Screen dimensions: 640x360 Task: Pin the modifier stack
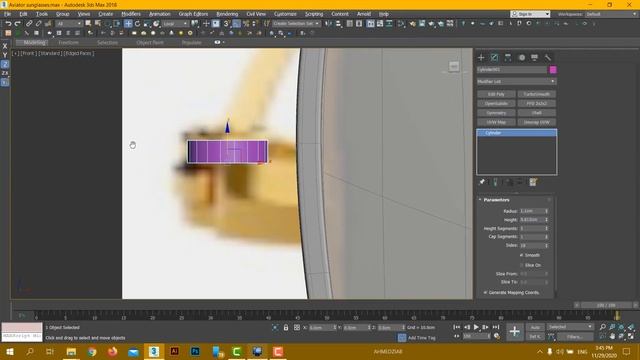482,182
